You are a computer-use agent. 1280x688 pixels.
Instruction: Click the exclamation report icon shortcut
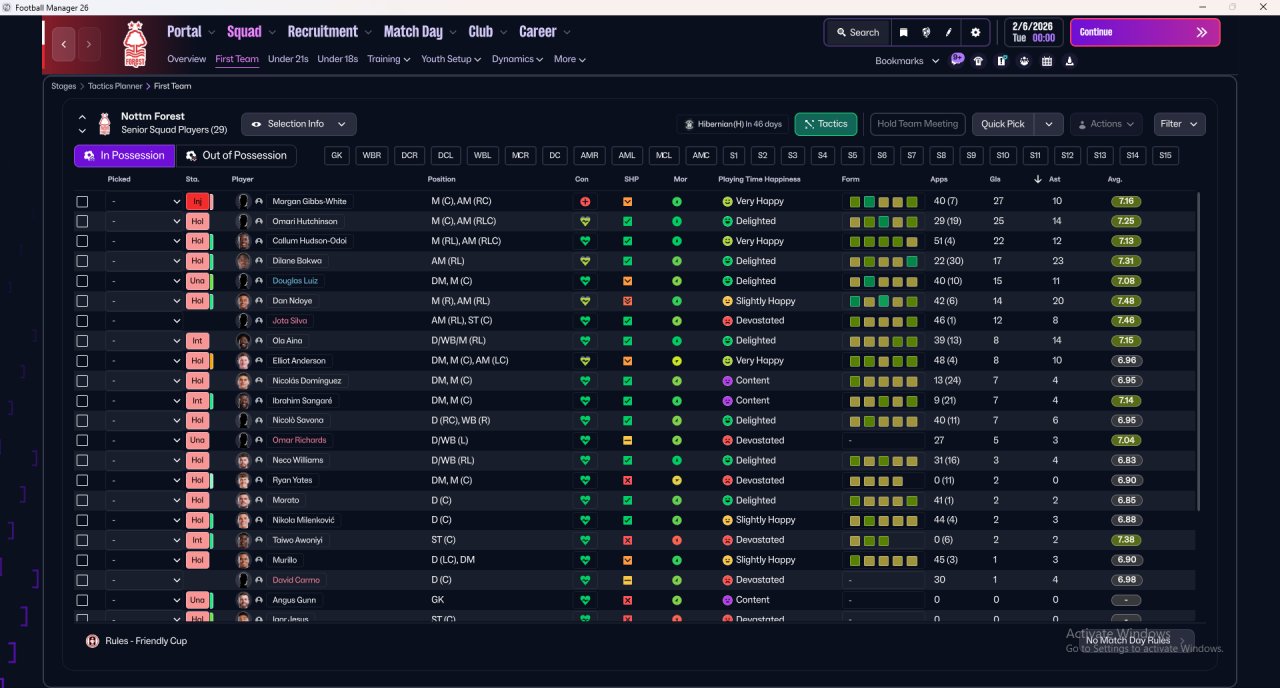[1001, 61]
